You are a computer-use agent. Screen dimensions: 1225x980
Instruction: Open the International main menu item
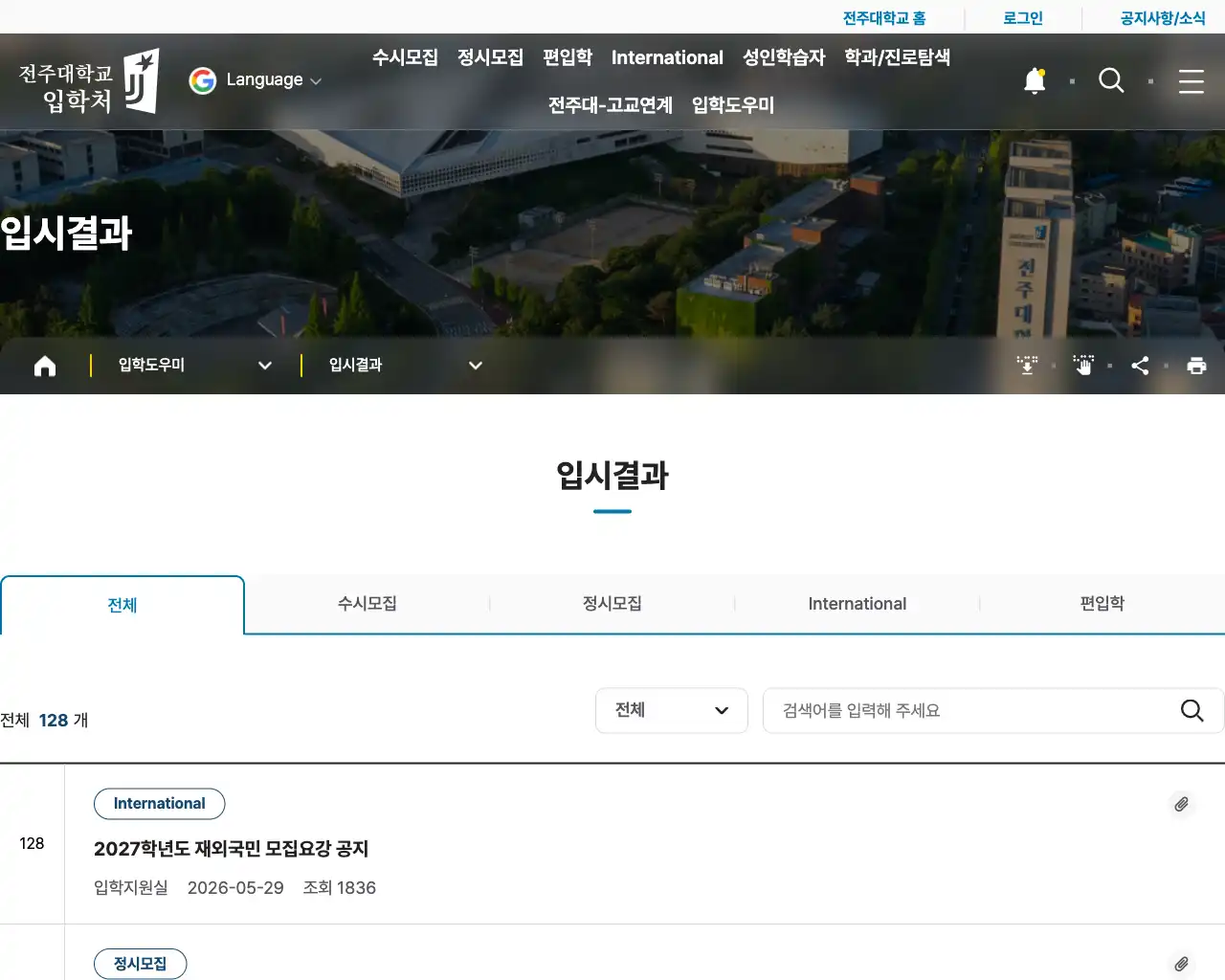(667, 57)
